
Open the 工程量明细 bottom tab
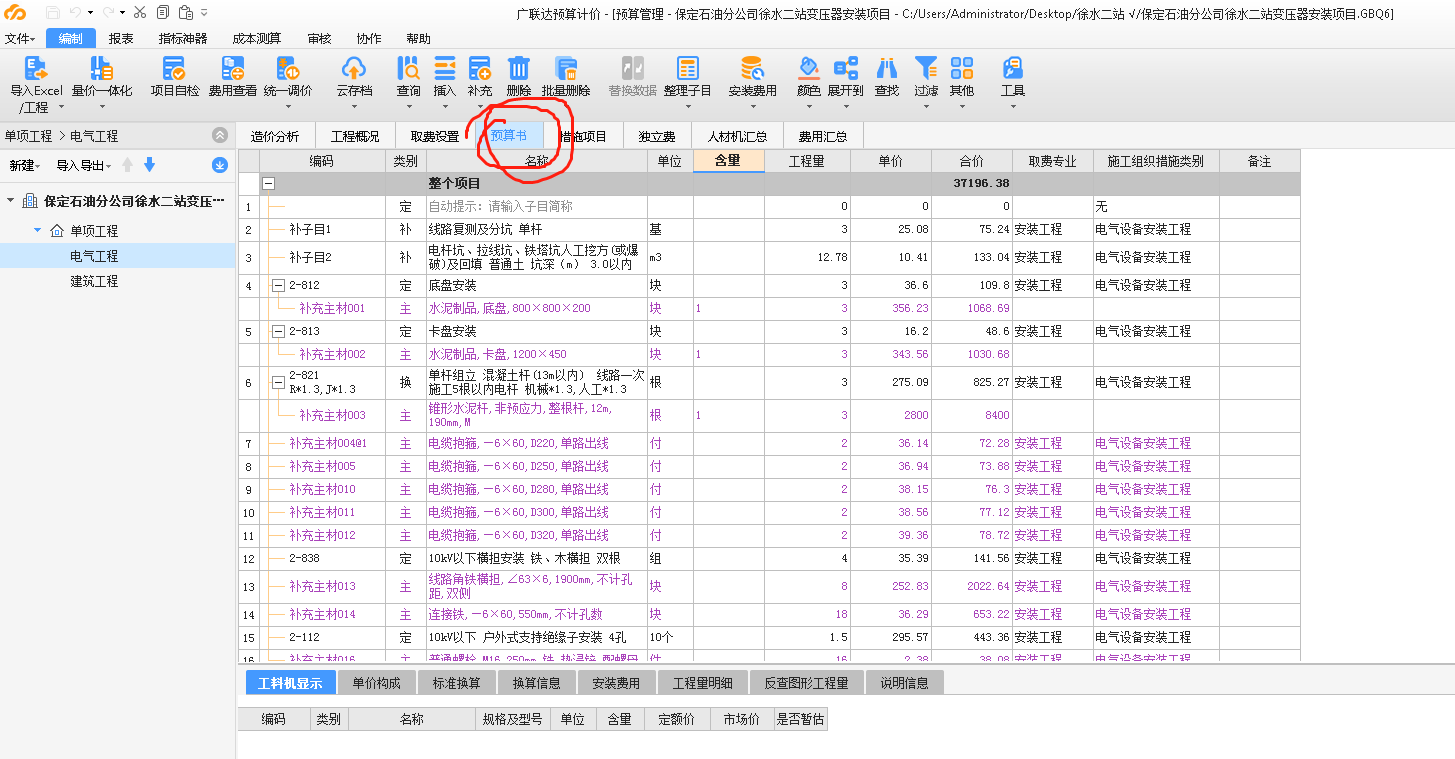coord(702,684)
